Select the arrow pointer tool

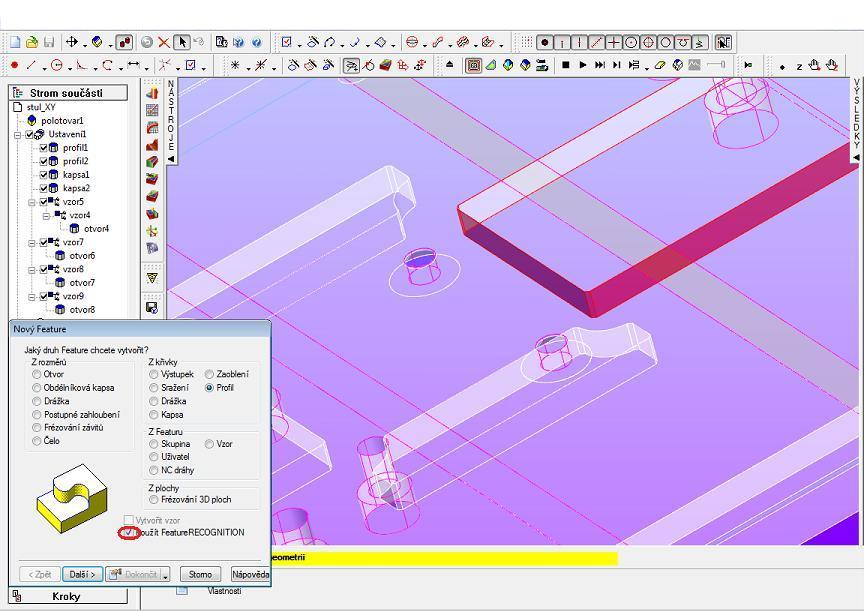(x=181, y=42)
